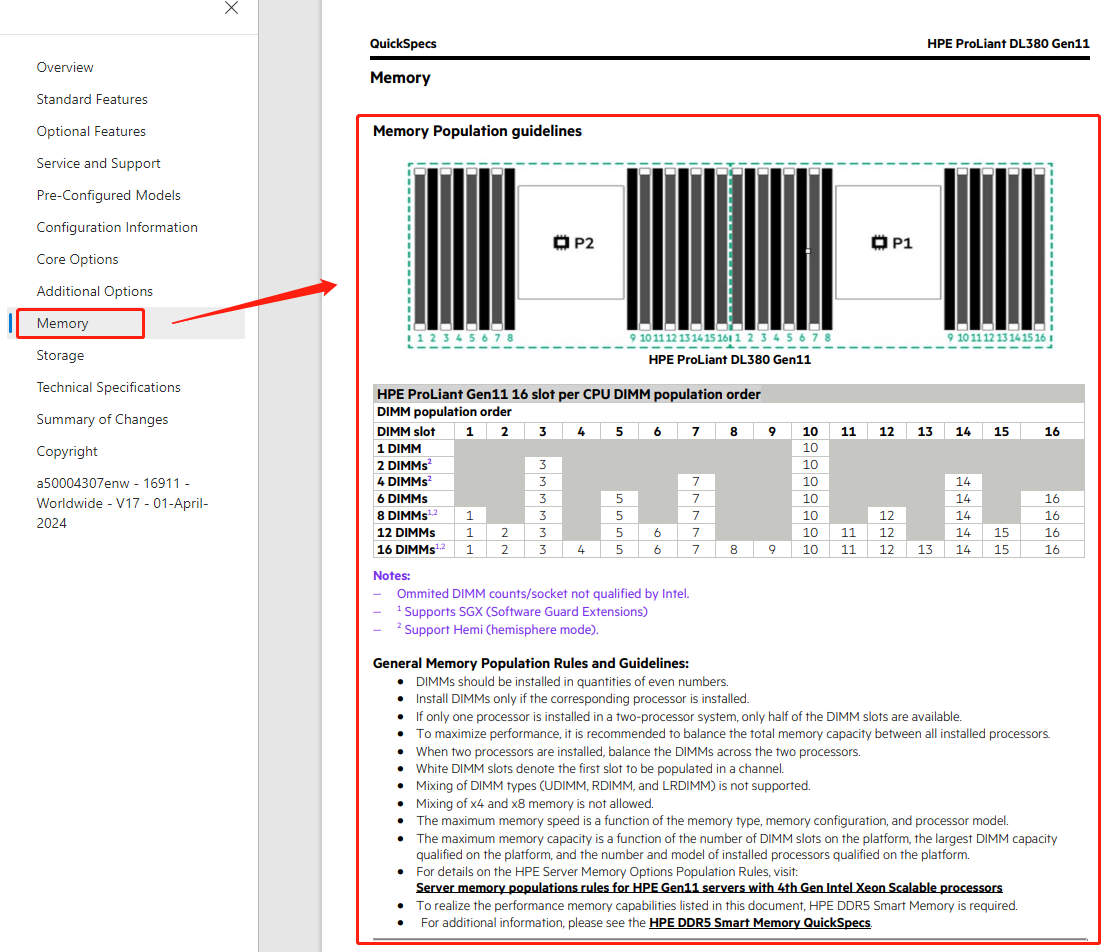Select bullet about White DIMM slots
1110x952 pixels.
(x=600, y=769)
